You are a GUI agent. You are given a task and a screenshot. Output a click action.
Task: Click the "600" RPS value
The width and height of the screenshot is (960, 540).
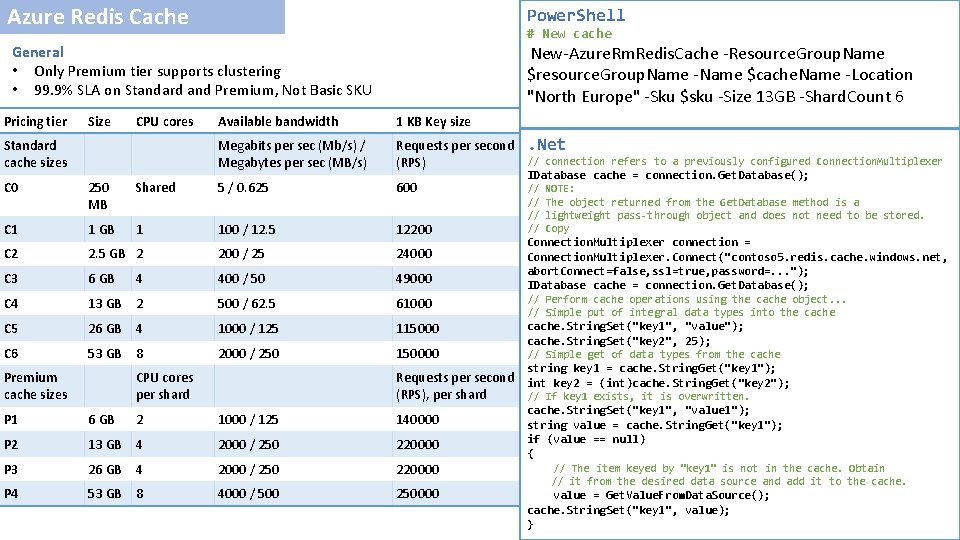[x=407, y=187]
